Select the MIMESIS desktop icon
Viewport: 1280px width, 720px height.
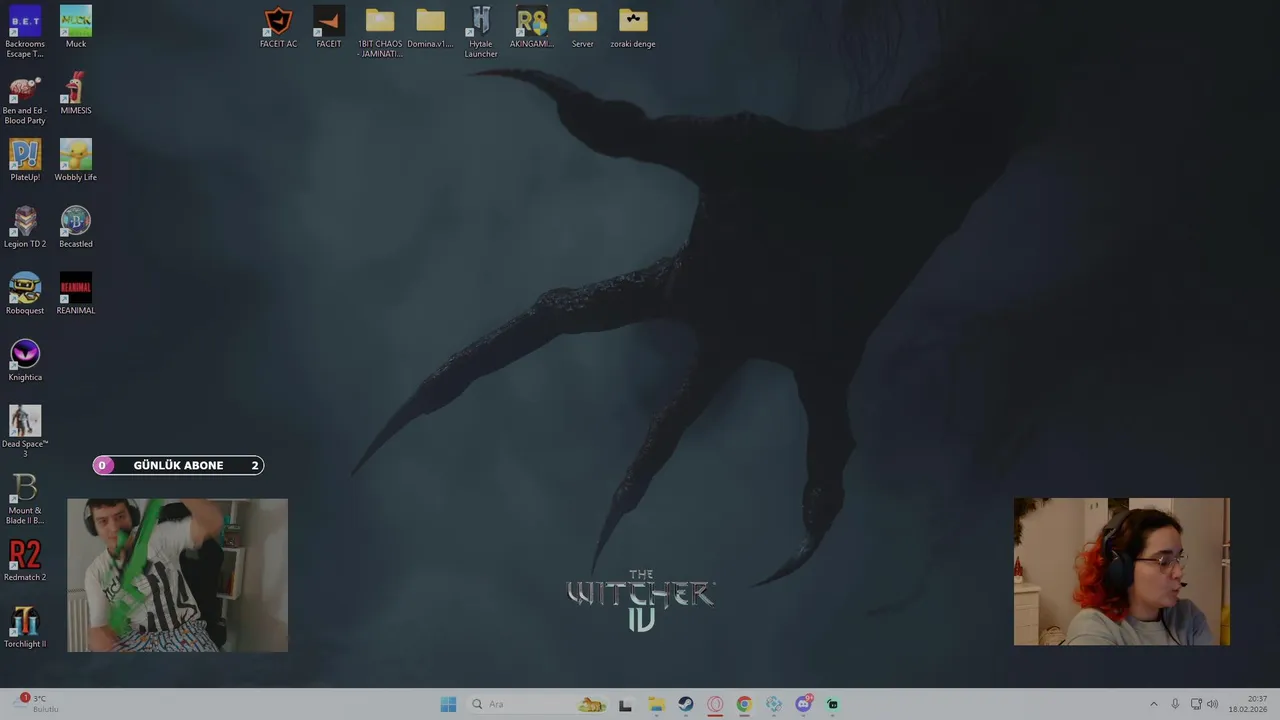(x=76, y=94)
